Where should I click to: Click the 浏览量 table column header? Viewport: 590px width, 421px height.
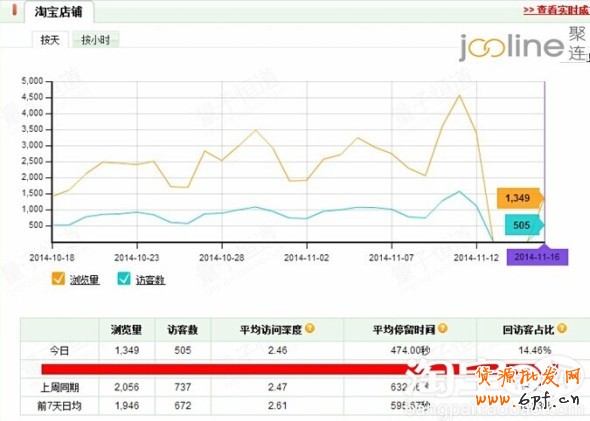pyautogui.click(x=126, y=330)
